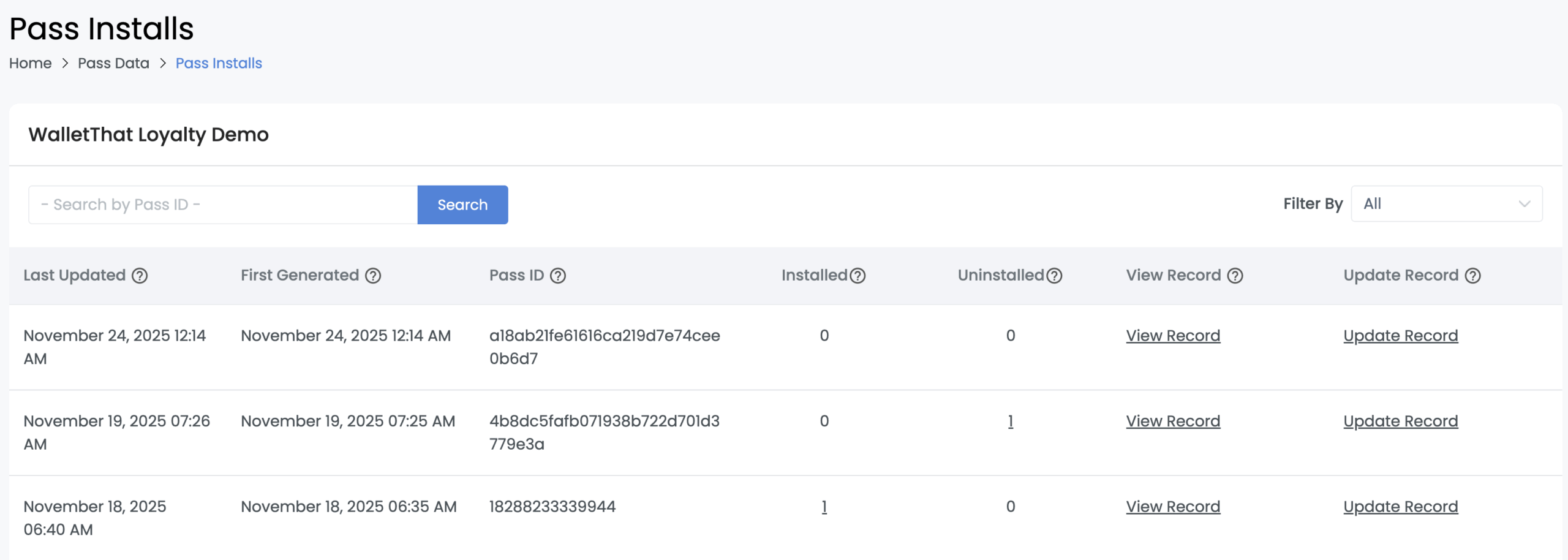
Task: Open the Pass ID column help icon
Action: click(558, 276)
